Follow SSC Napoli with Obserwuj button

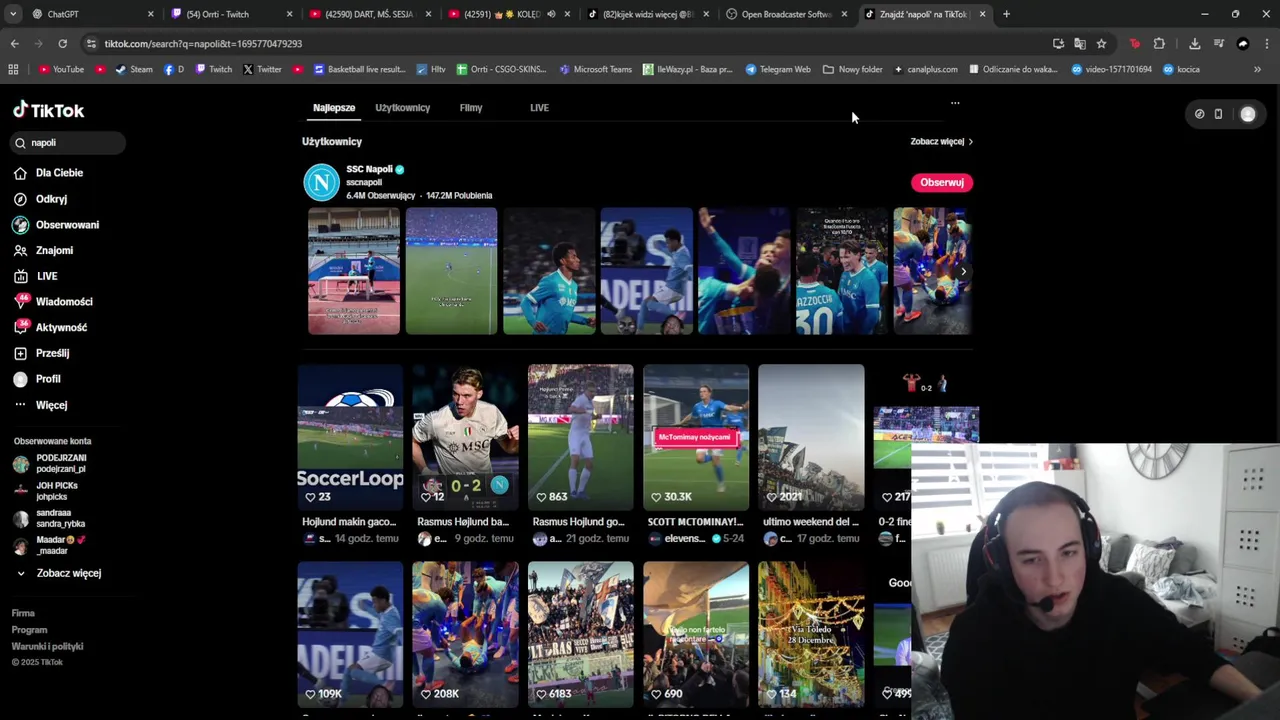point(942,182)
